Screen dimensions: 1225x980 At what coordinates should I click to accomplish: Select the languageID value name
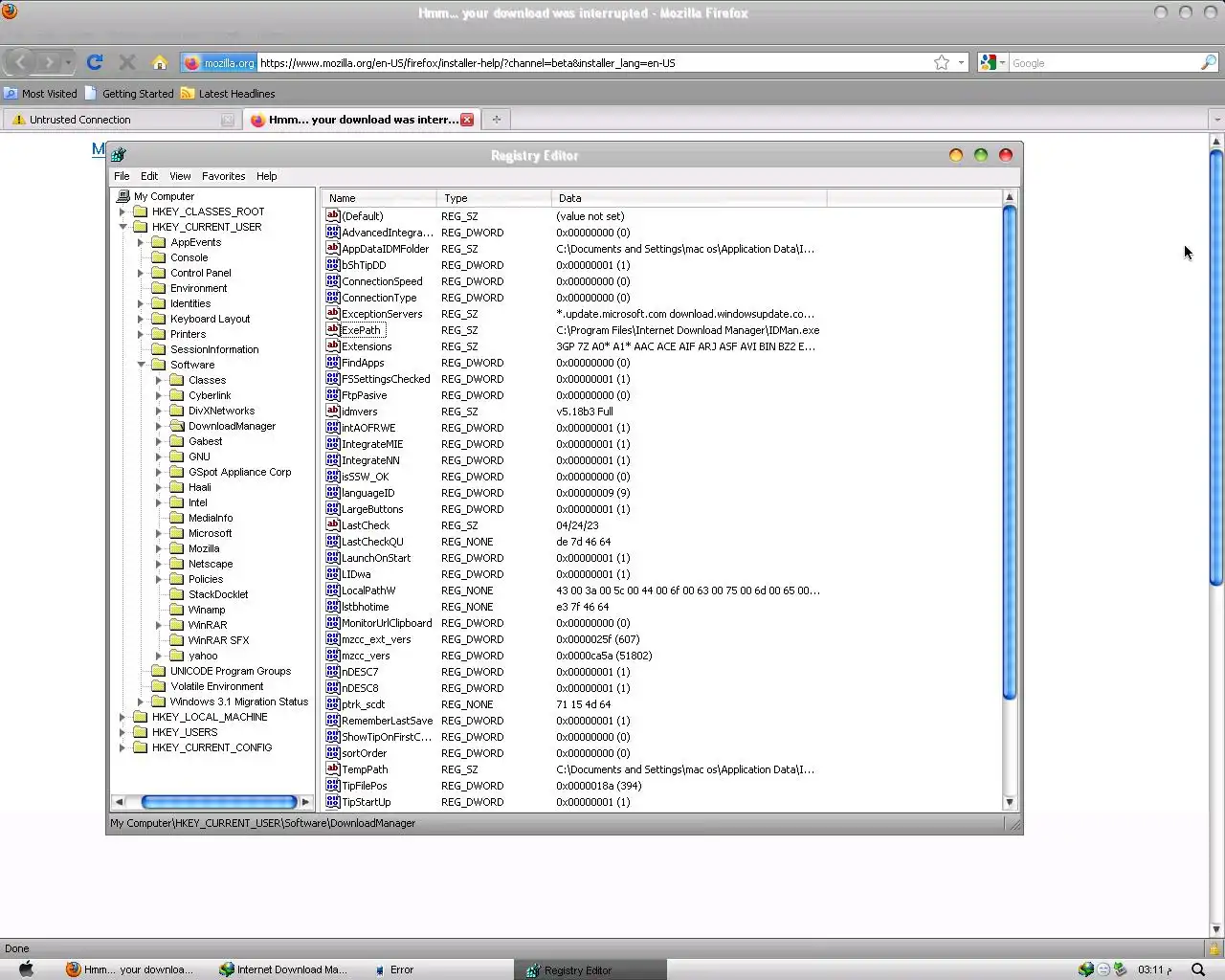368,493
